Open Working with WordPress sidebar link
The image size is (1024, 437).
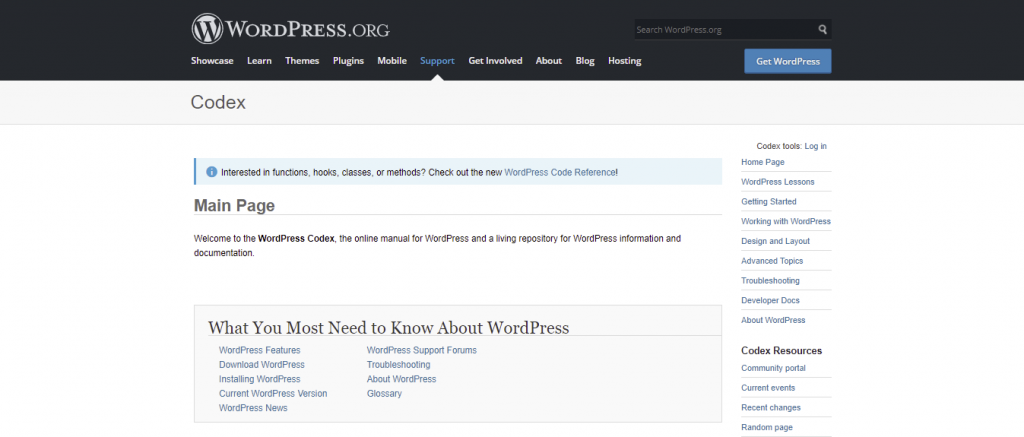pos(786,221)
